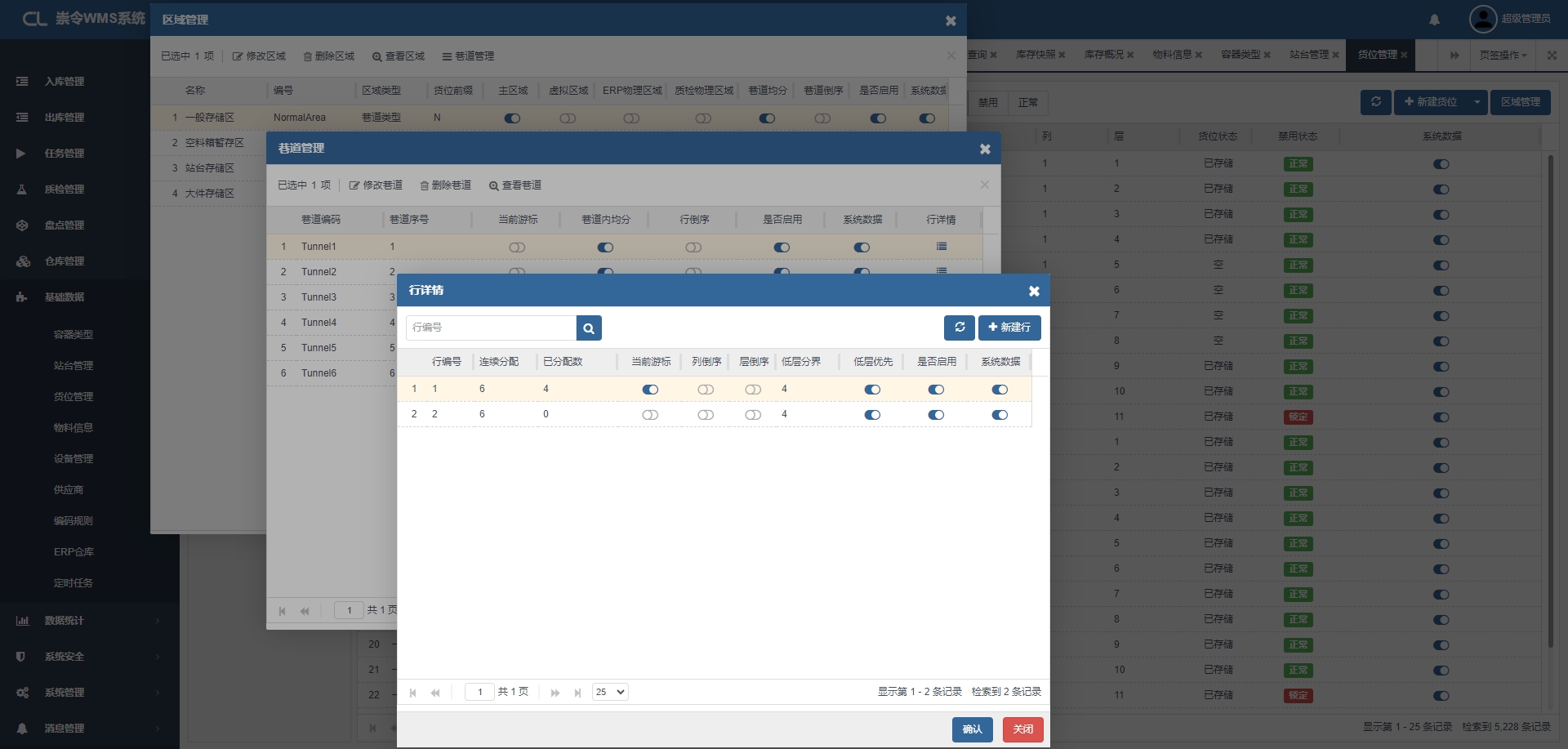The width and height of the screenshot is (1568, 749).
Task: Go to next page in 行详情 pager
Action: (x=555, y=693)
